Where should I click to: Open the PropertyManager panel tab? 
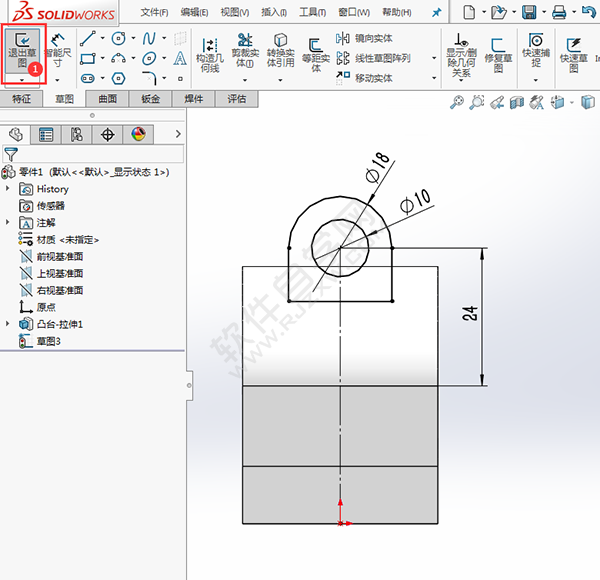tap(46, 135)
